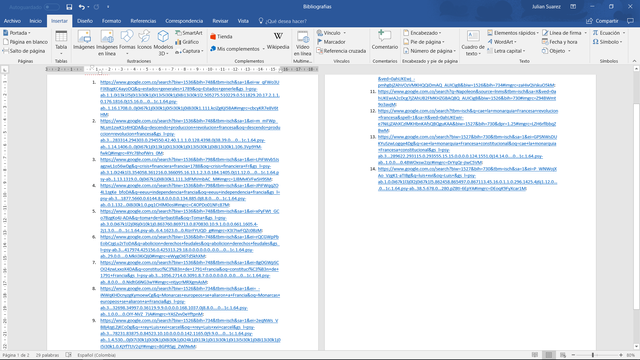
Task: Insert a Marcador bookmark
Action: coord(331,42)
